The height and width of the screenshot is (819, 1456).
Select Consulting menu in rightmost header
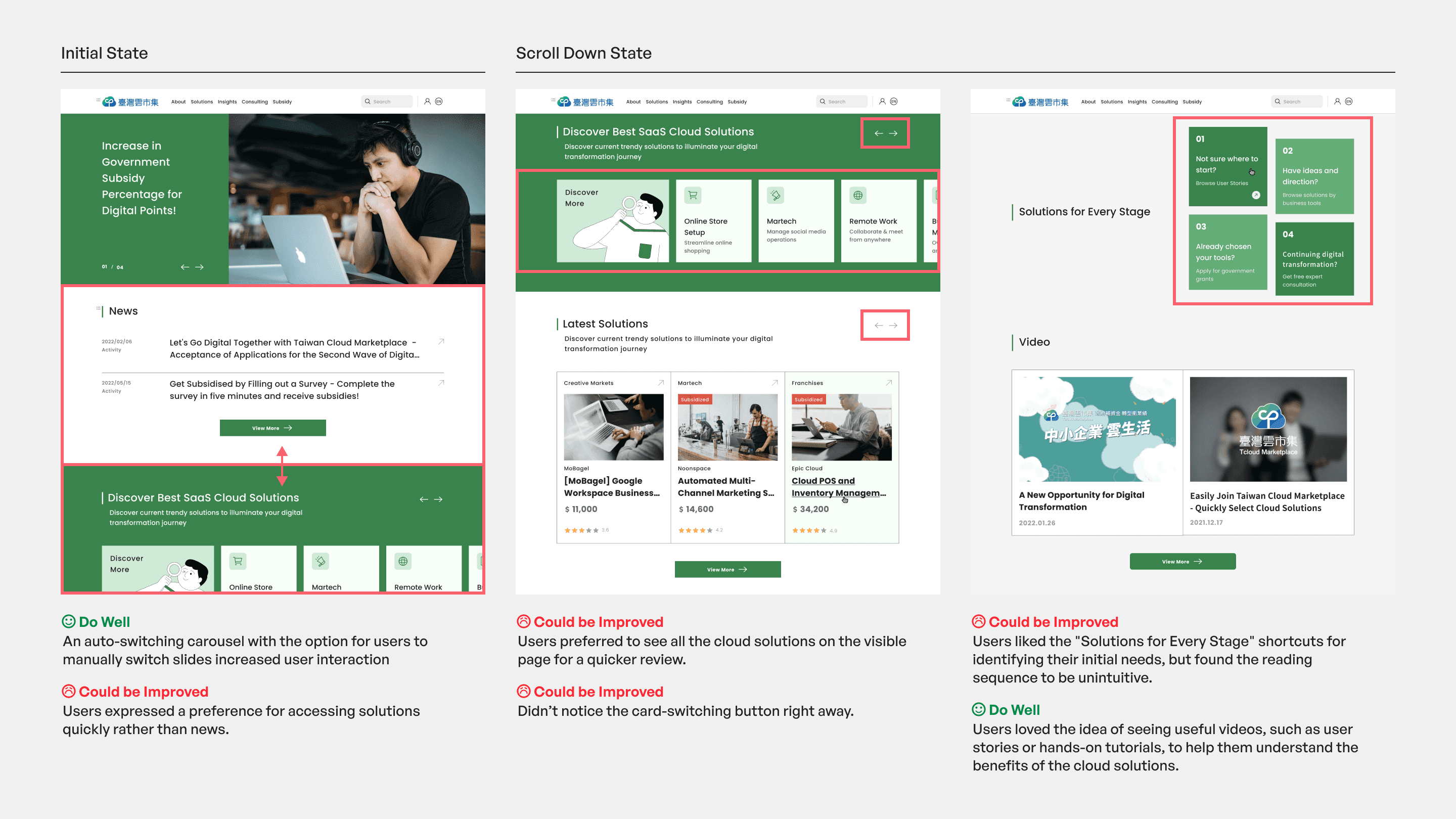coord(1164,102)
